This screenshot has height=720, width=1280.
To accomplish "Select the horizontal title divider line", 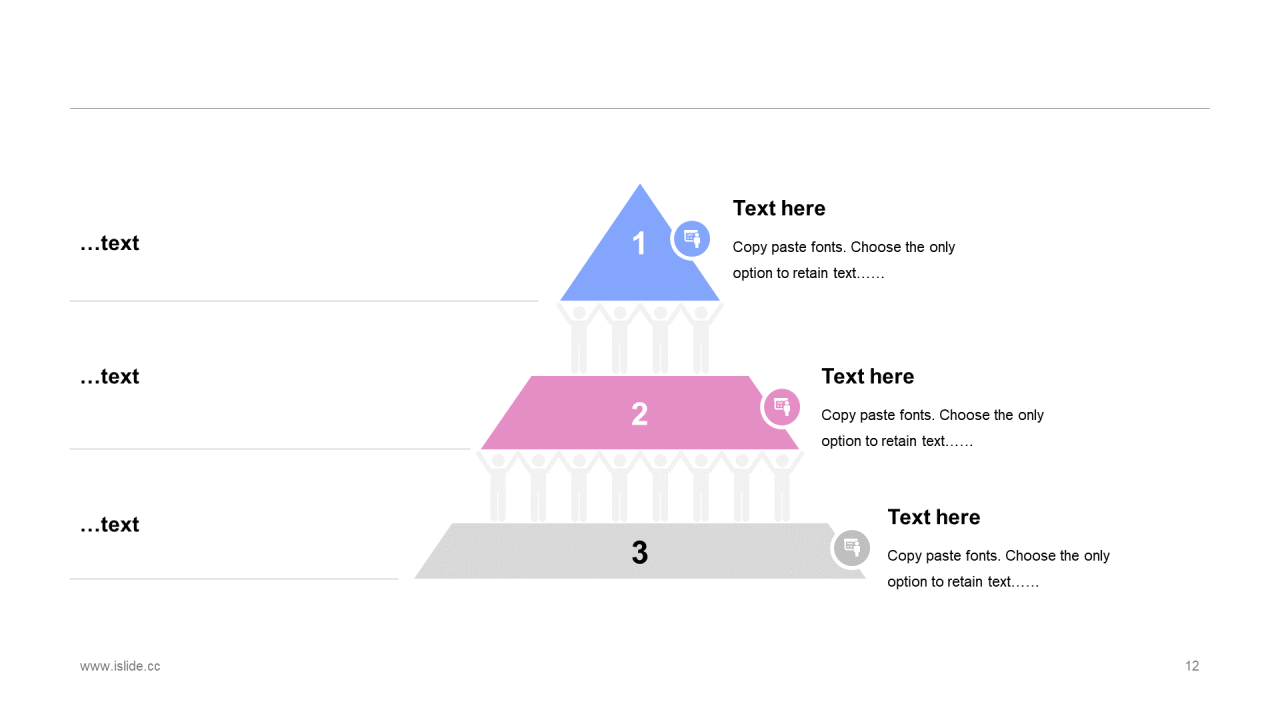I will pos(640,108).
